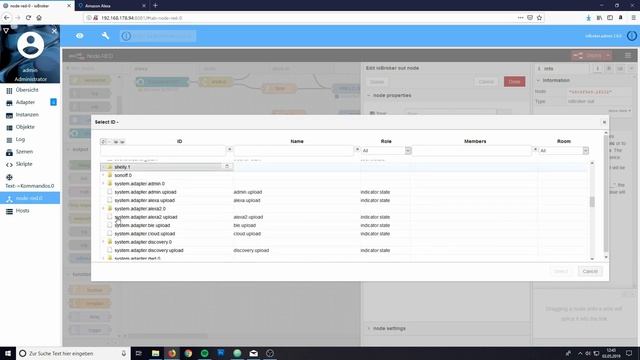Image resolution: width=640 pixels, height=360 pixels.
Task: Open Szenen in the sidebar
Action: (24, 151)
